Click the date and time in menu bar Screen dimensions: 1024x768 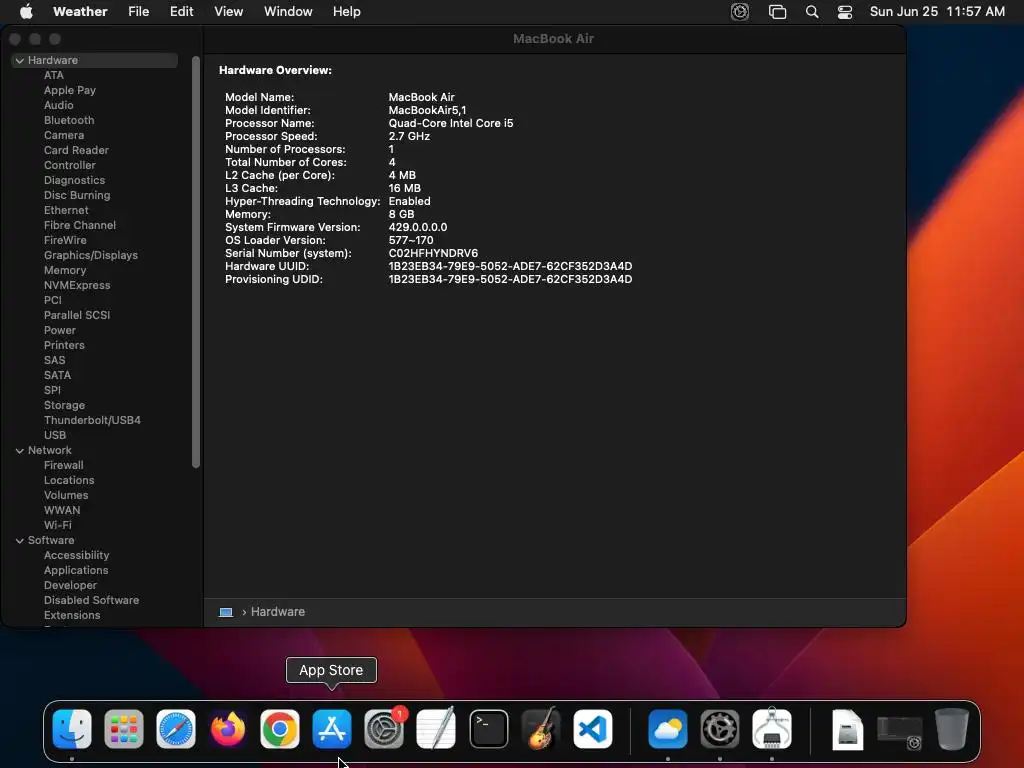coord(937,11)
